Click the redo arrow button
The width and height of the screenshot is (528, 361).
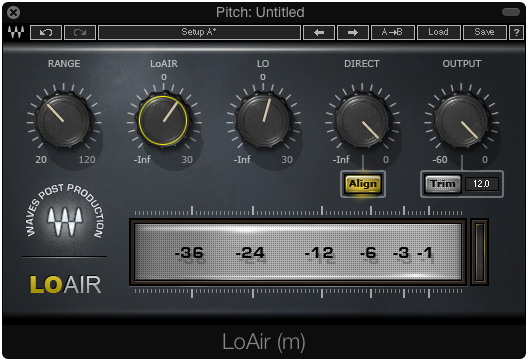pos(80,33)
